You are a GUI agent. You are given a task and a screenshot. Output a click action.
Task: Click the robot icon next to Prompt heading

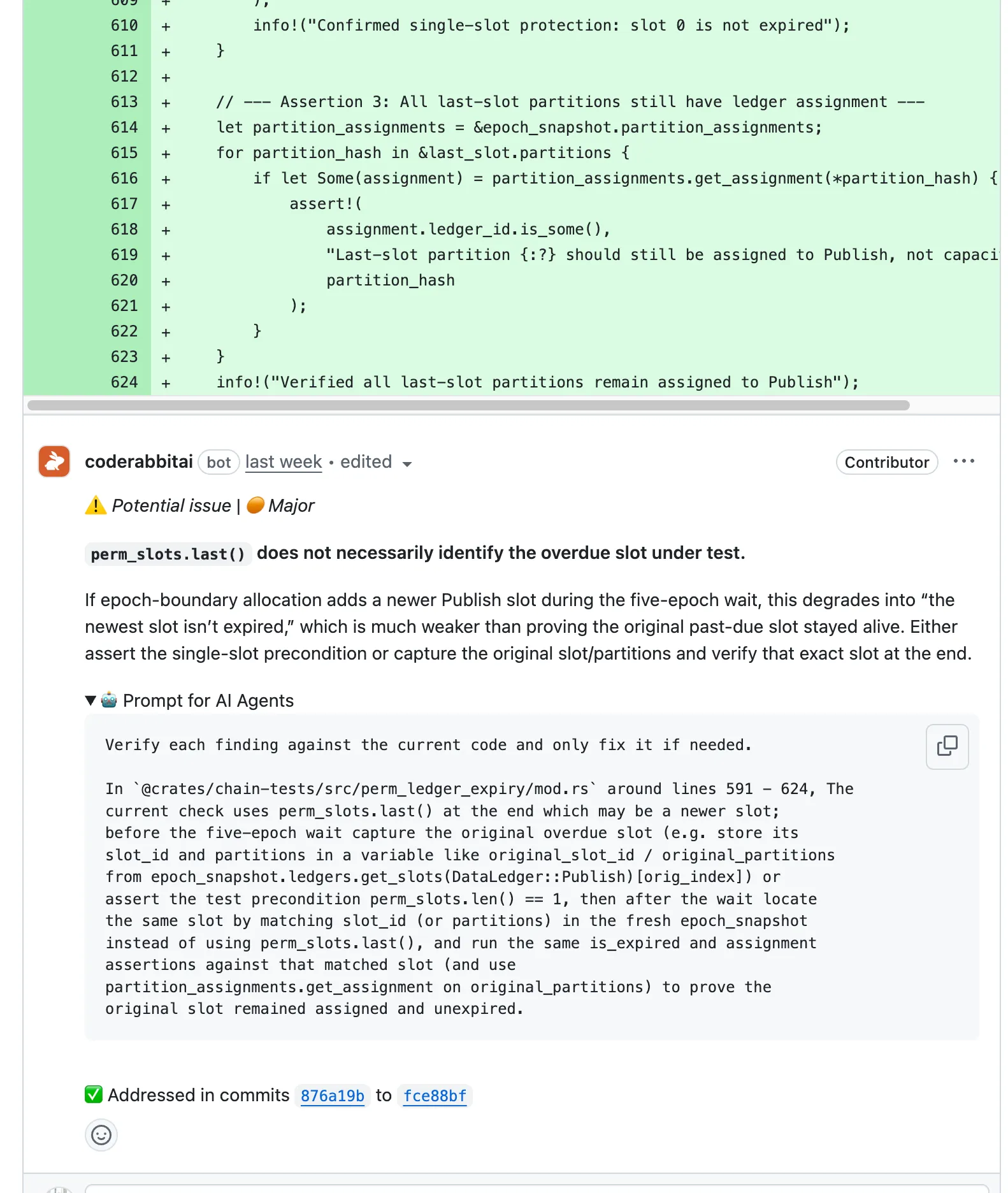109,700
